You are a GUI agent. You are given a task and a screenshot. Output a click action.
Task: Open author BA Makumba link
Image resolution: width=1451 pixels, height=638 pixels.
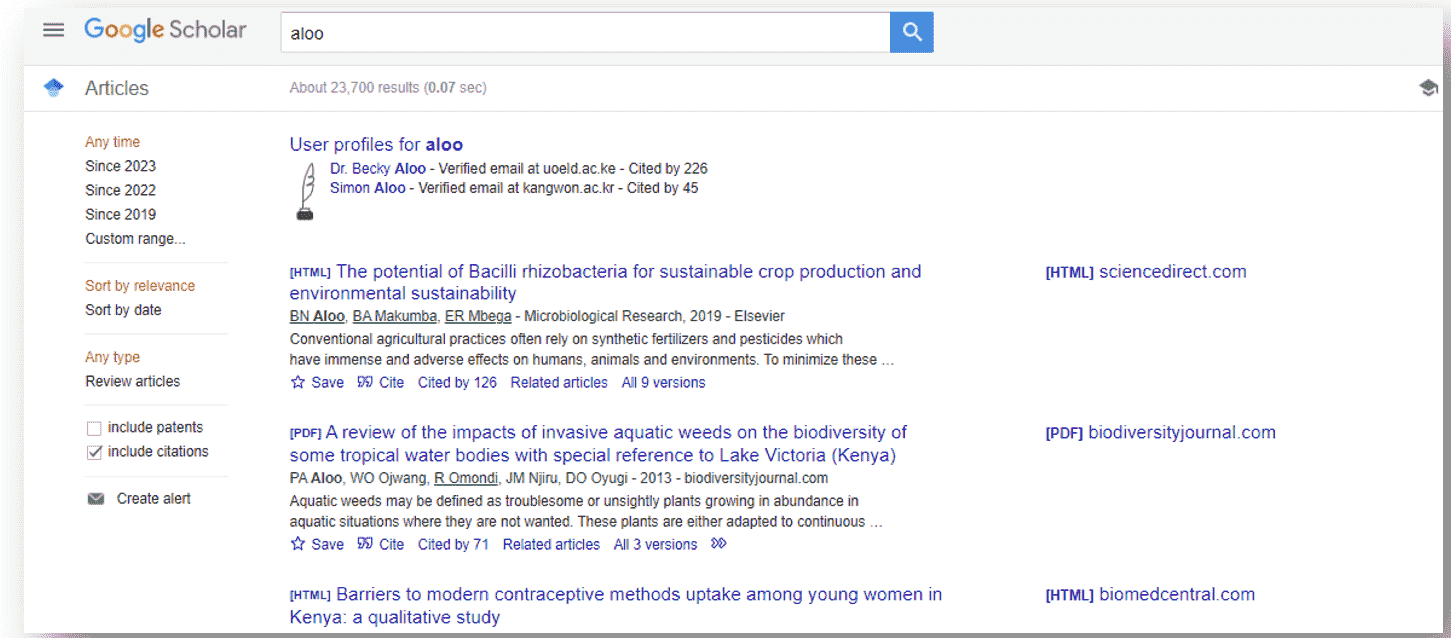pyautogui.click(x=395, y=316)
